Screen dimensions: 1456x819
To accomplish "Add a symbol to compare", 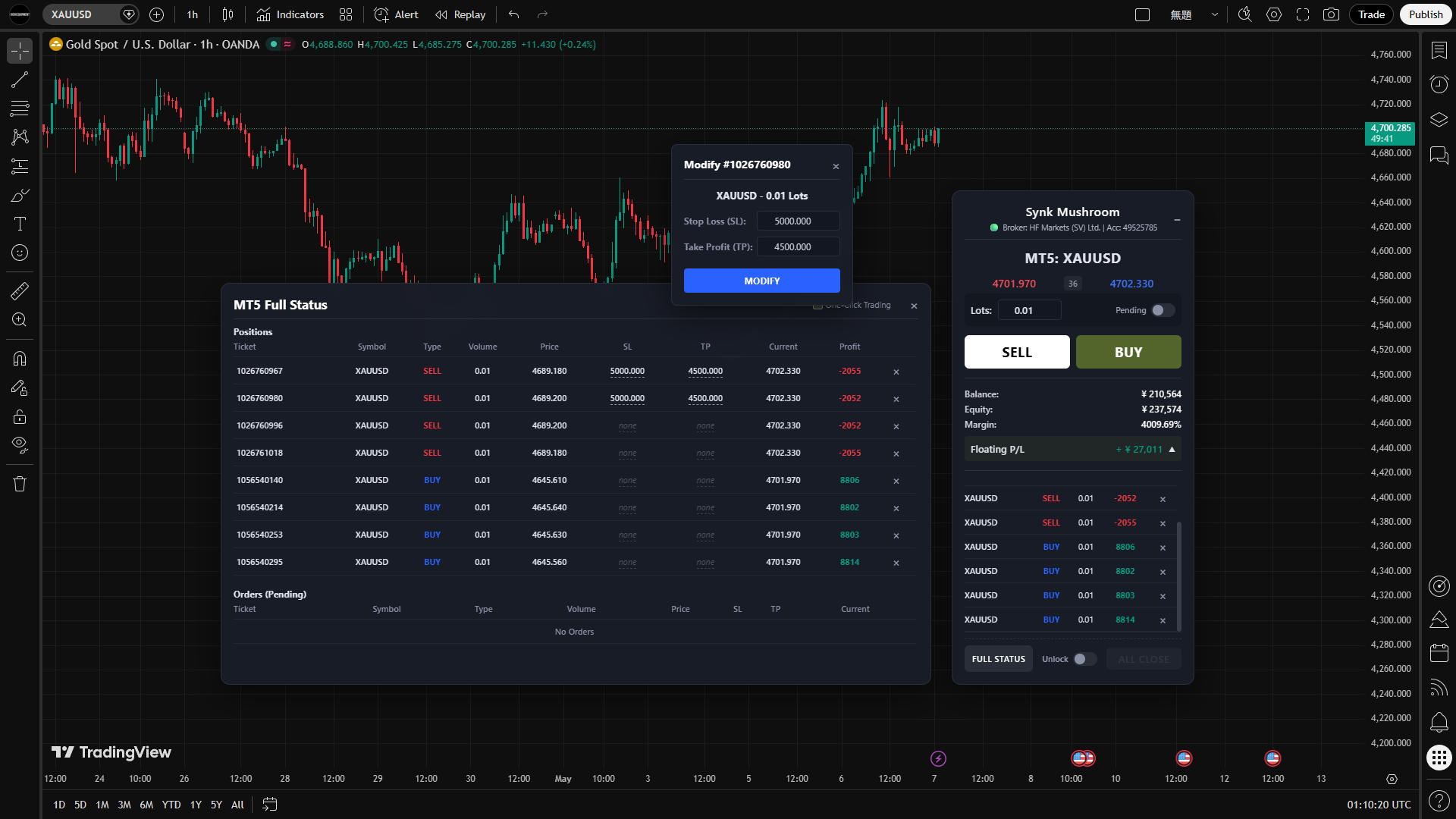I will click(156, 14).
